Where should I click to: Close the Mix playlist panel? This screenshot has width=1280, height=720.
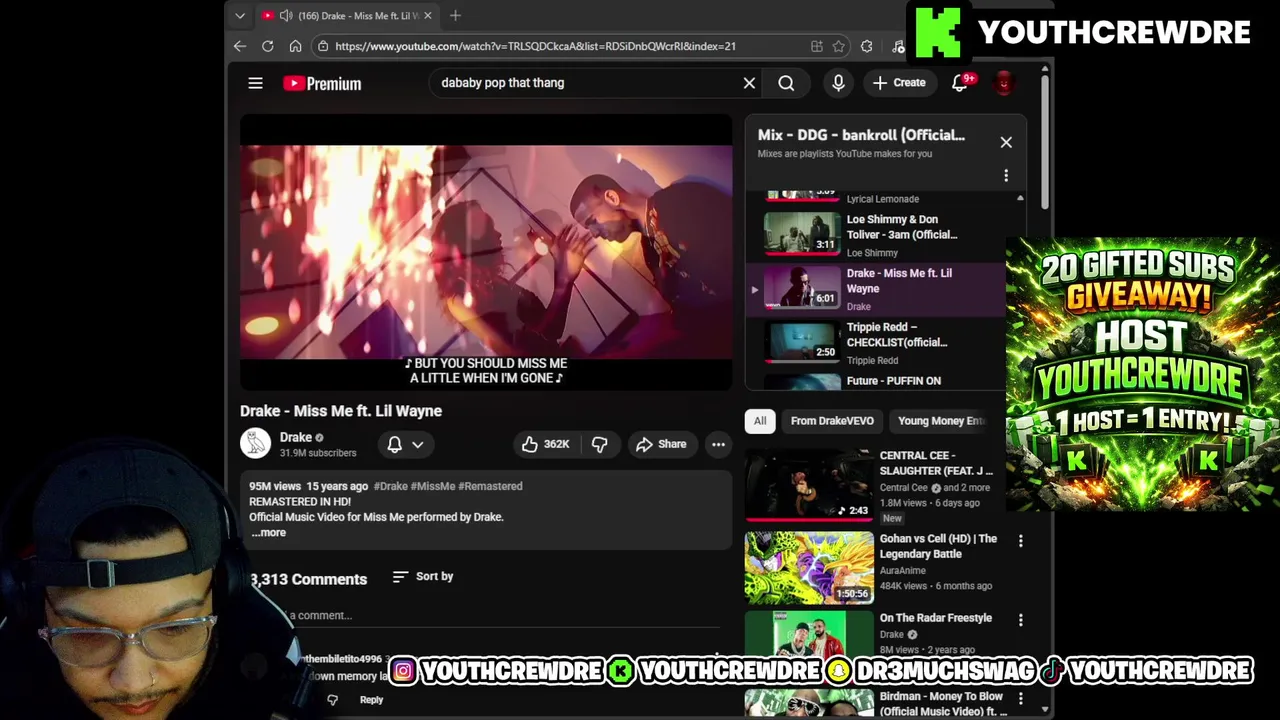1006,142
